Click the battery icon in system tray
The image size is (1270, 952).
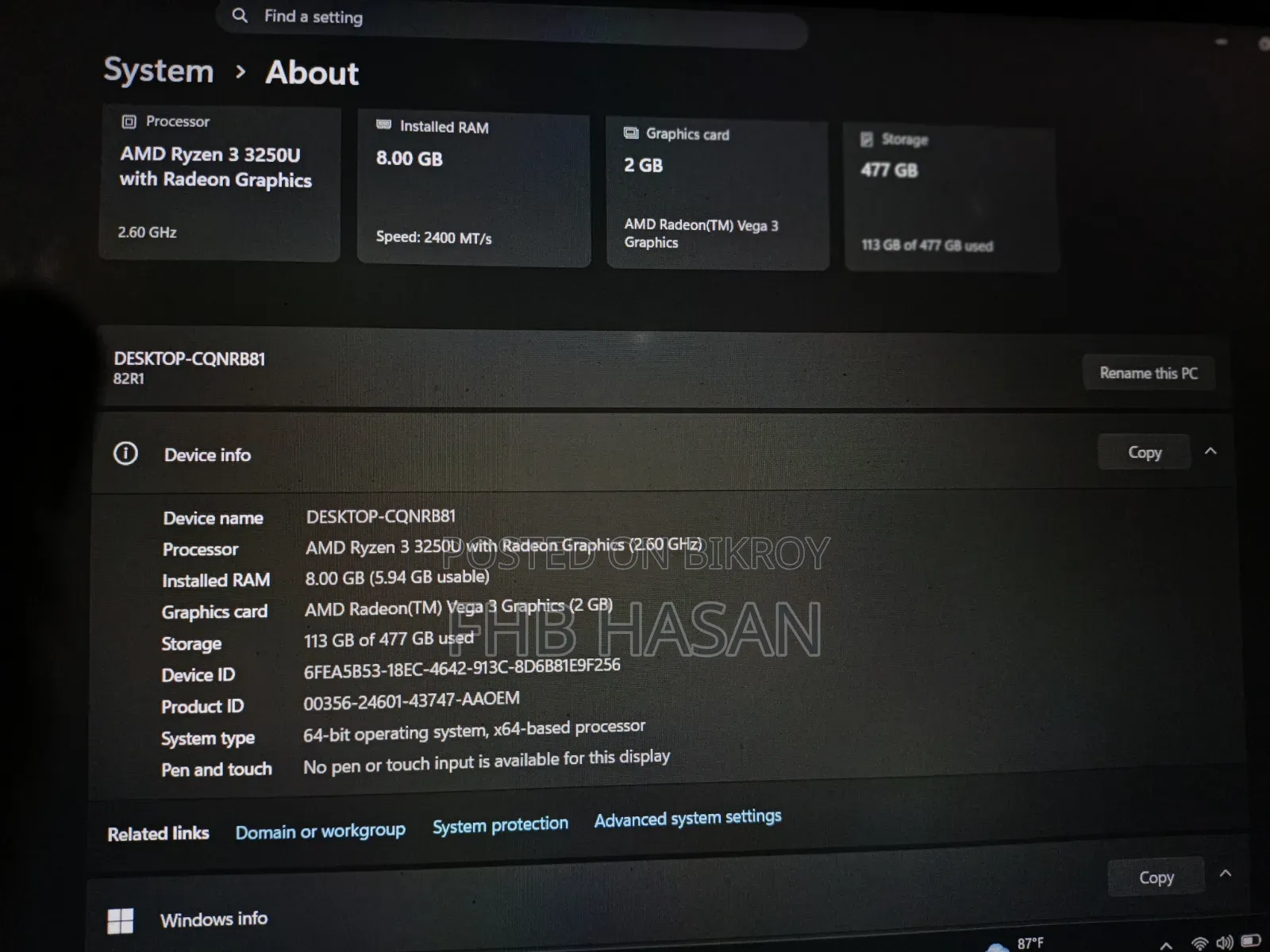[x=1251, y=941]
